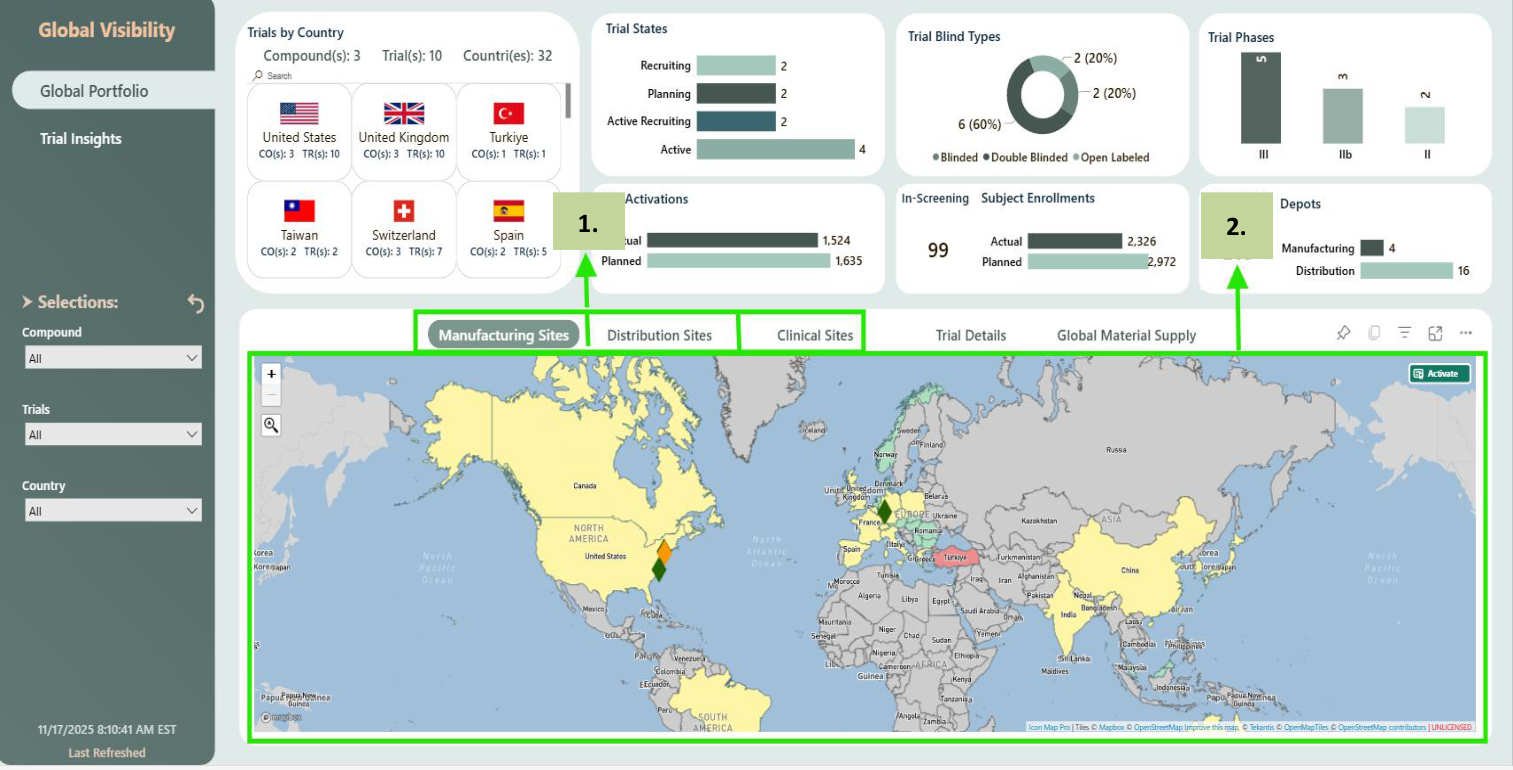Screen dimensions: 1513x770
Task: Click the Active bar in Trial States
Action: pyautogui.click(x=775, y=149)
